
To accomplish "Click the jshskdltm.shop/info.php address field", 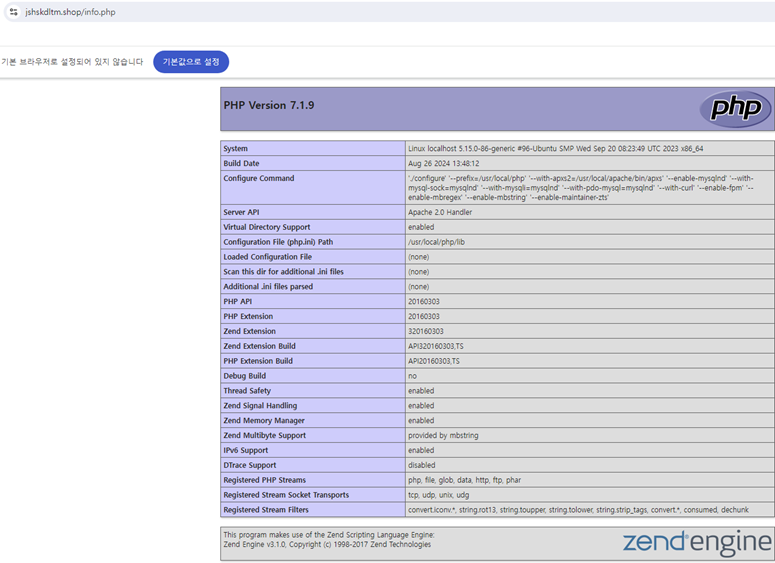I will coord(70,11).
